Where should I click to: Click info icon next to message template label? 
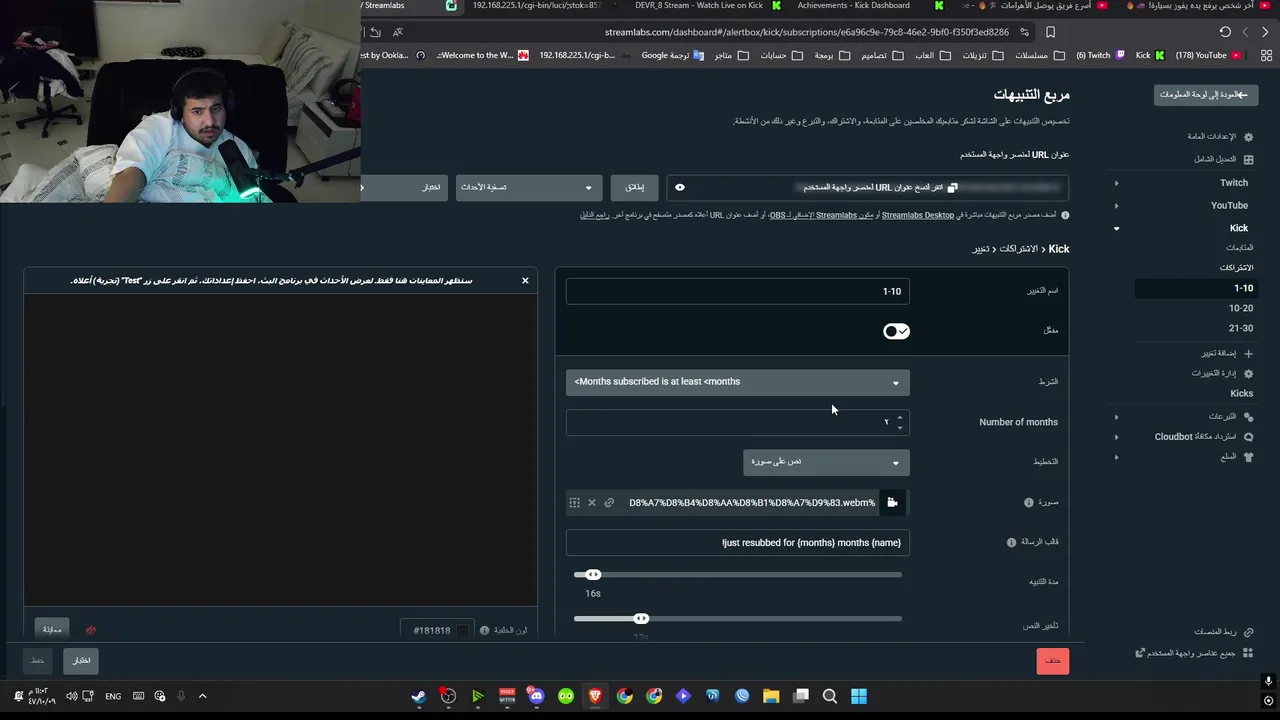pyautogui.click(x=1011, y=542)
